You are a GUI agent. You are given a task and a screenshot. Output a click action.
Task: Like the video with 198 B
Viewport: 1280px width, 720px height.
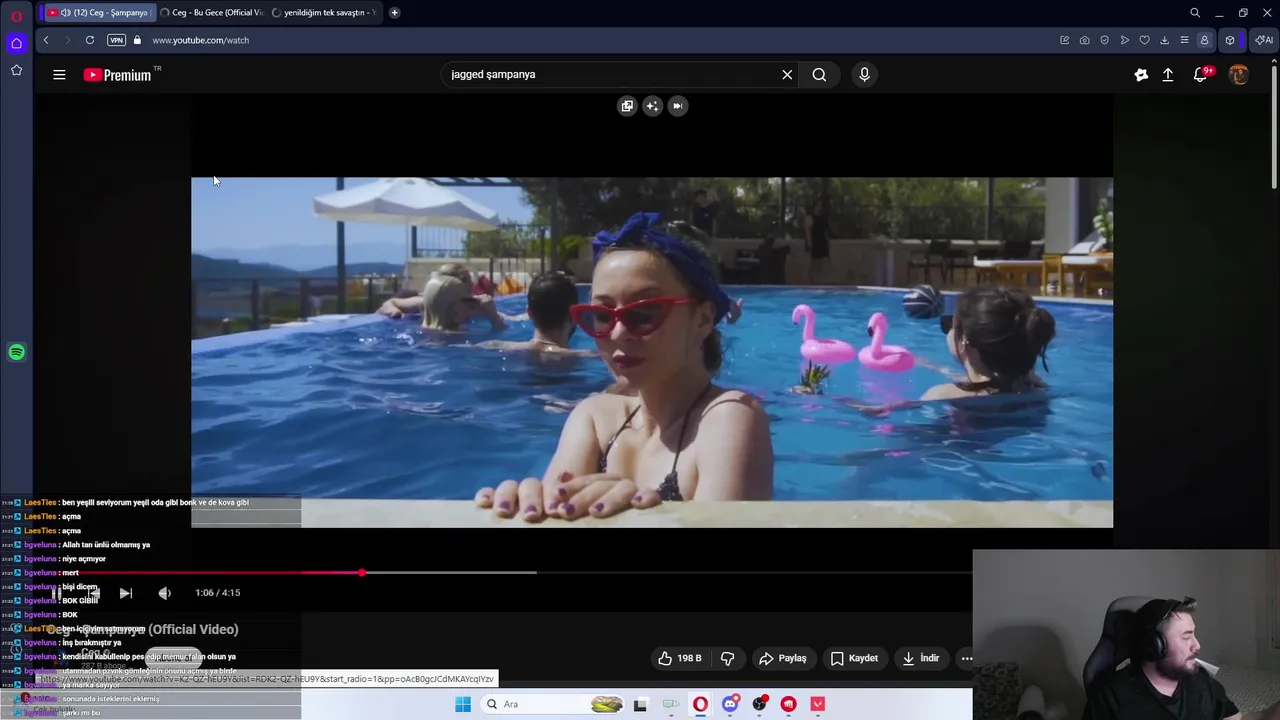680,658
